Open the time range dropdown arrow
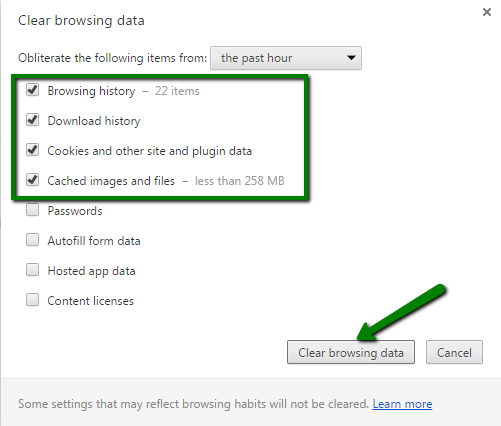501x426 pixels. (x=351, y=58)
